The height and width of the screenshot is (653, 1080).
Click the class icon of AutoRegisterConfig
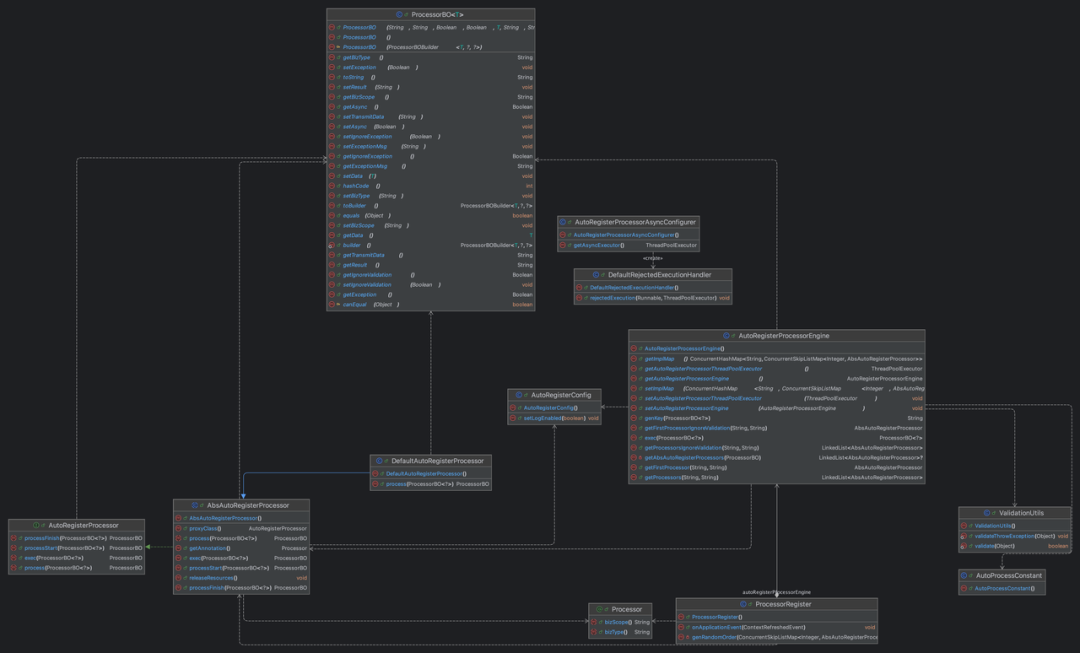pos(519,395)
